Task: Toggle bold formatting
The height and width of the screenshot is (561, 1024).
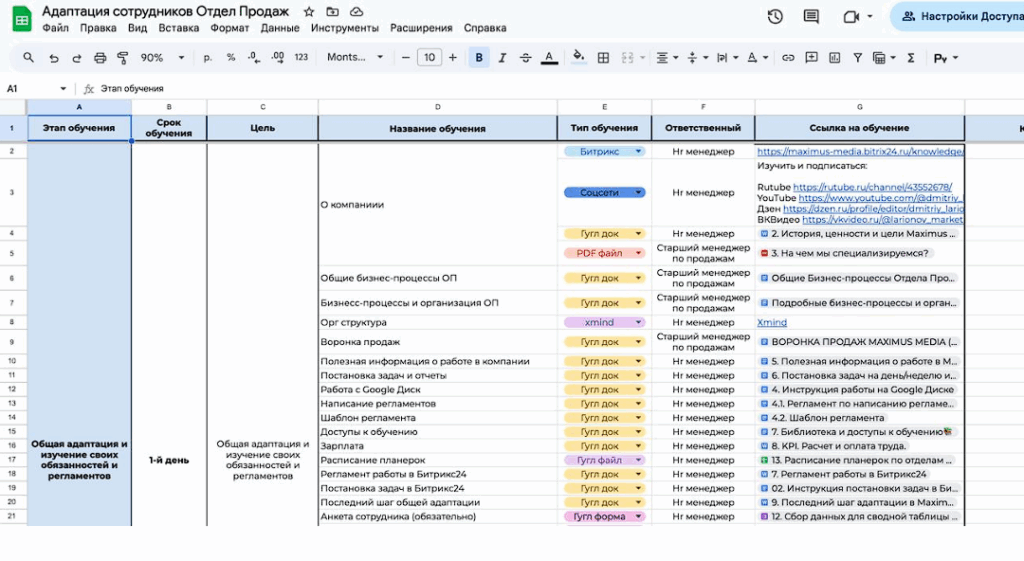Action: tap(479, 58)
